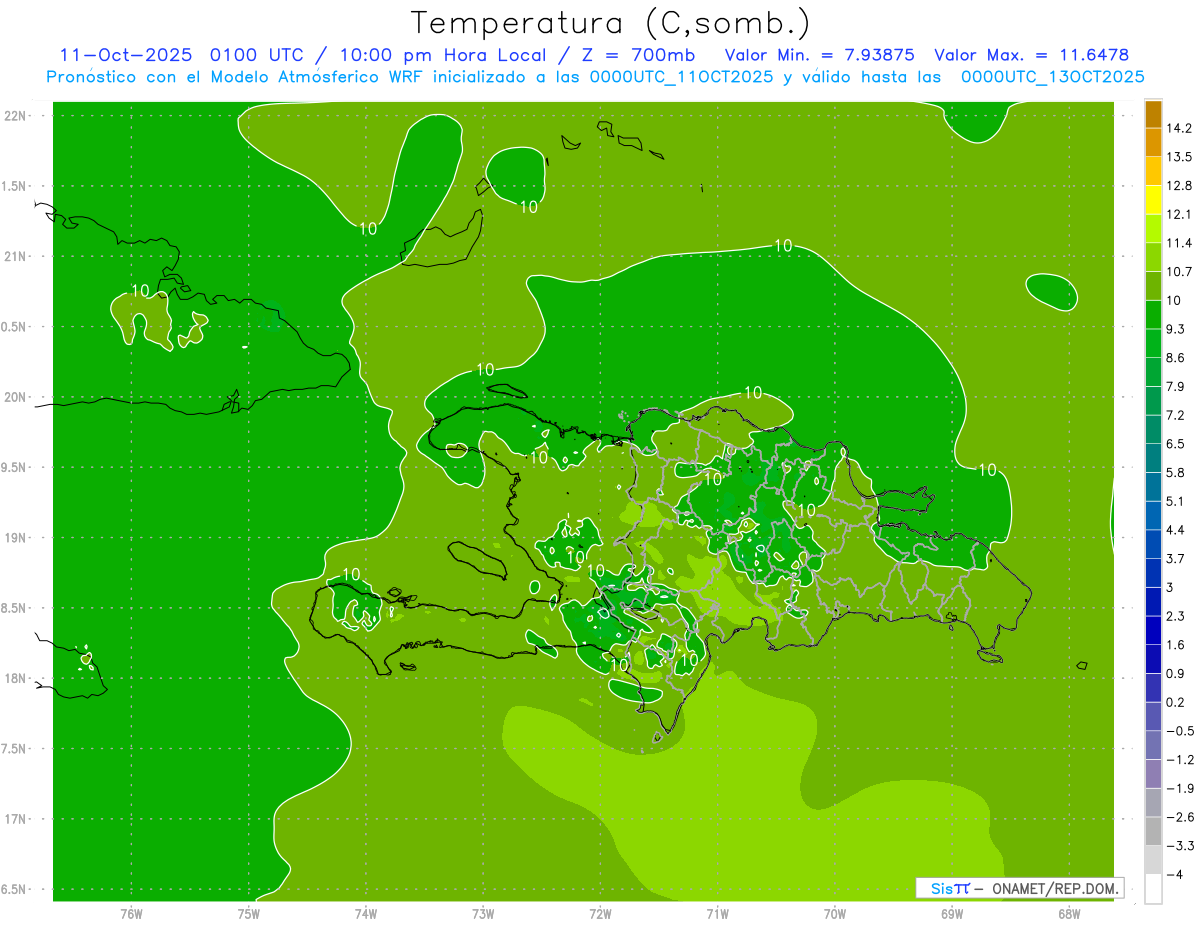Pick the orange swatch between 13.5 and 14.2

[1153, 143]
